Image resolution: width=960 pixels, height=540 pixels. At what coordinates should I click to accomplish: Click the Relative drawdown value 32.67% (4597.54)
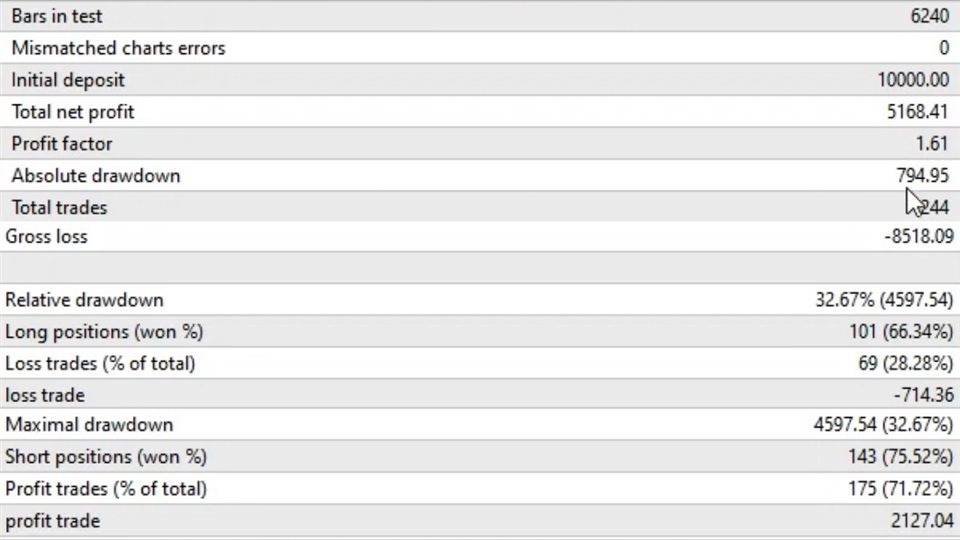(884, 300)
